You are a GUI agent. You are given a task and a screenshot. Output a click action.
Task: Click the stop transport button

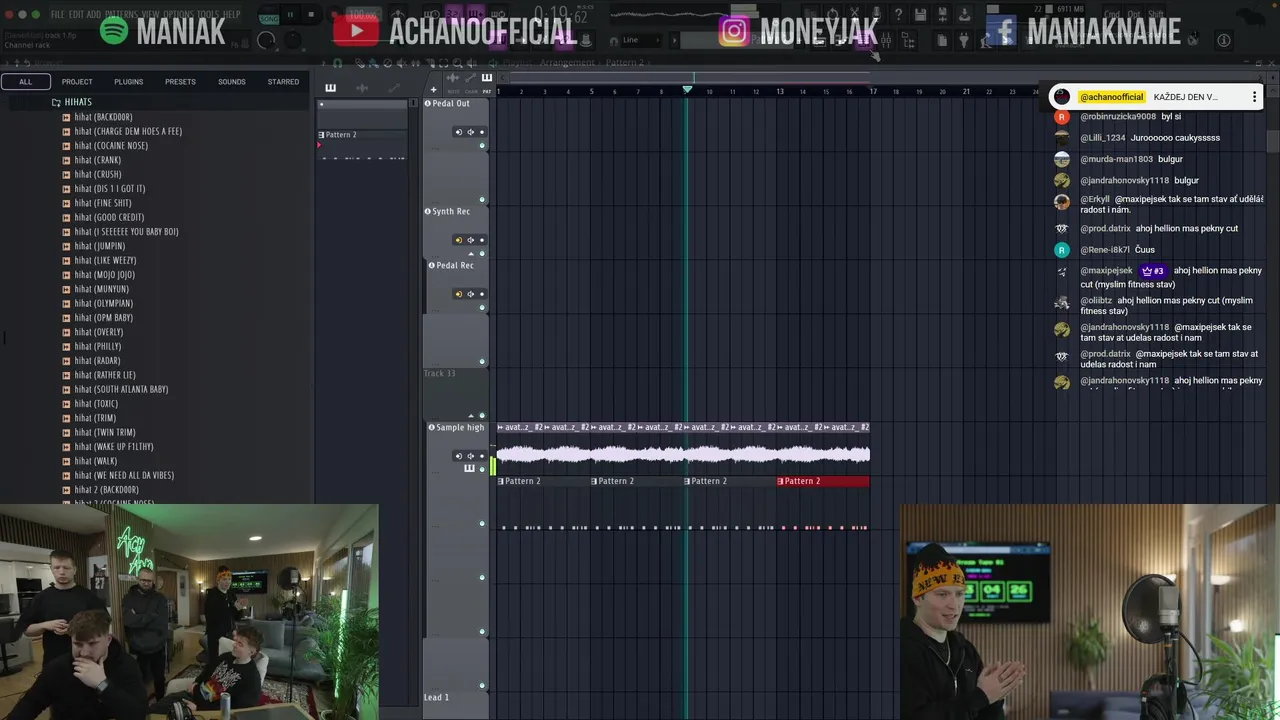tap(311, 14)
